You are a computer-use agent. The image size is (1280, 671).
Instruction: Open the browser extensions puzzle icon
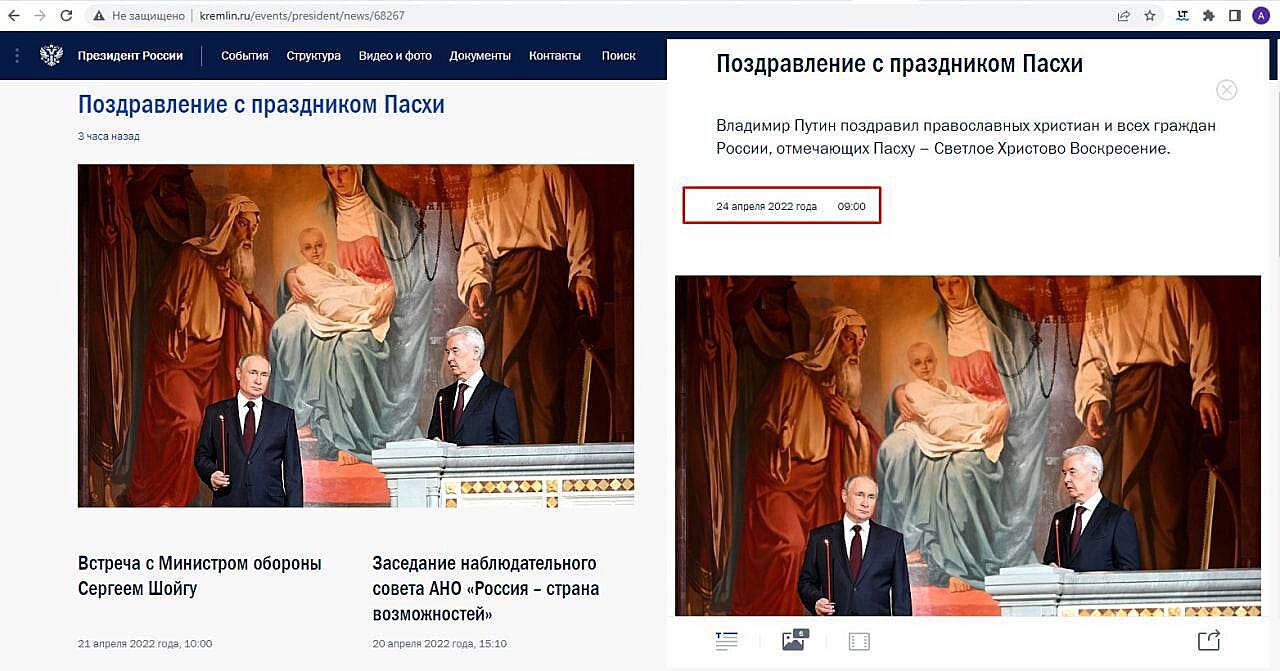(1208, 16)
